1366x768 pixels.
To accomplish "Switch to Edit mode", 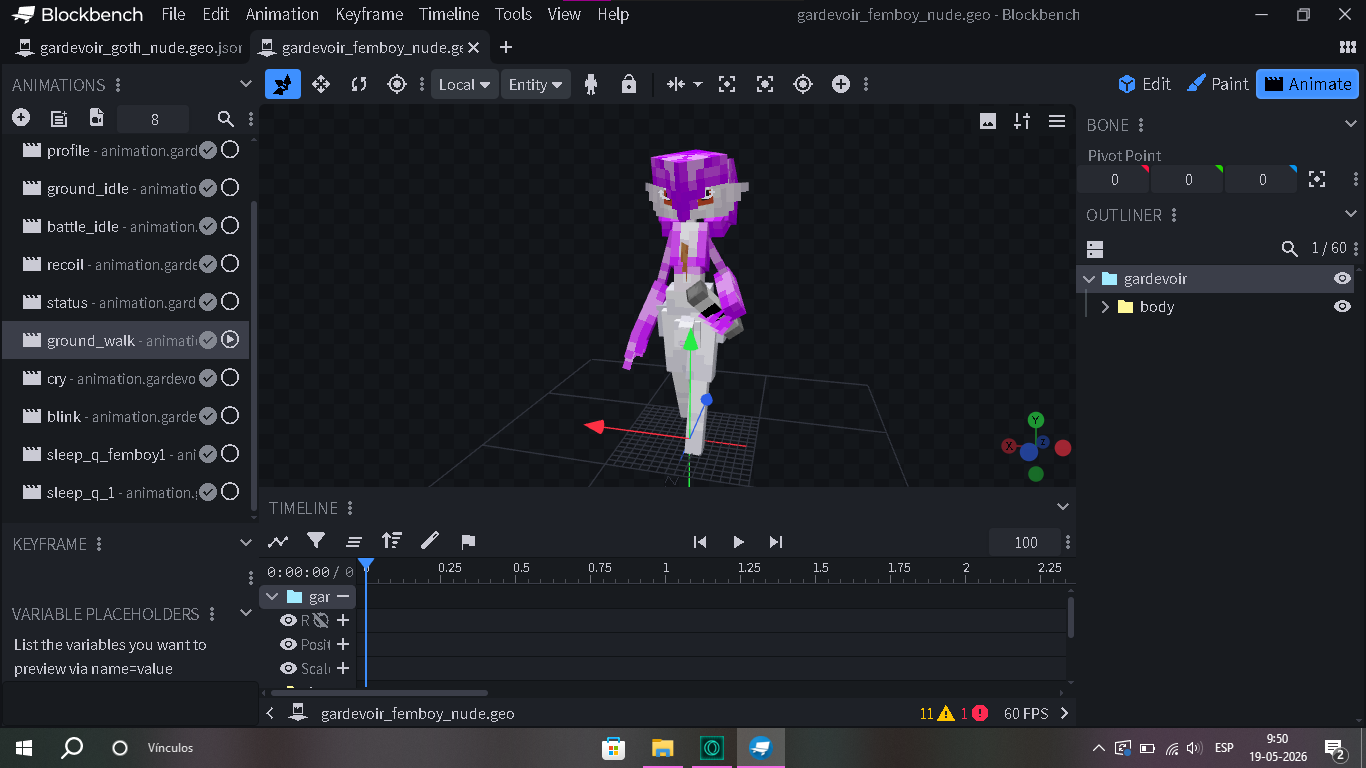I will tap(1145, 84).
